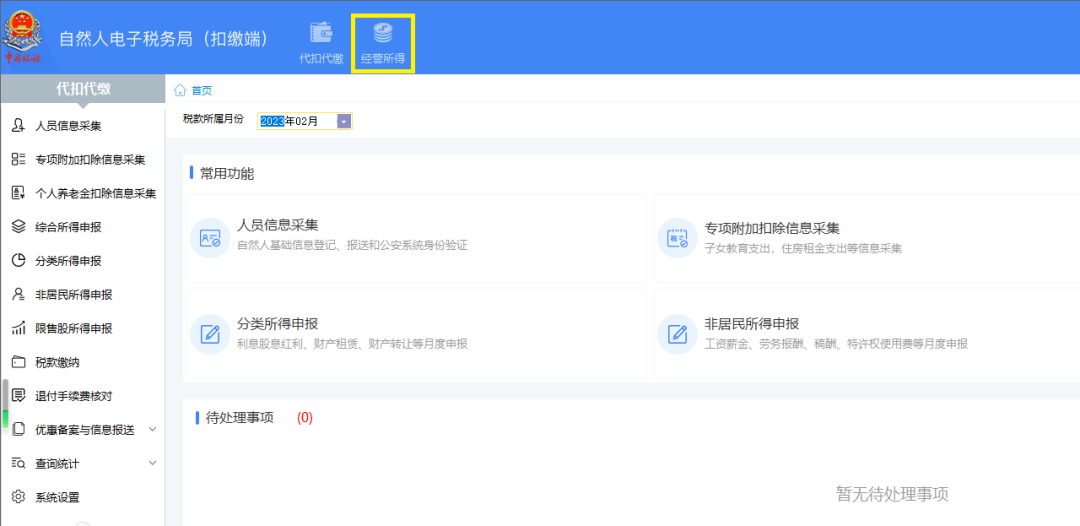Expand the 优惠备案与信息报送 chevron
Image resolution: width=1080 pixels, height=526 pixels.
[x=153, y=429]
